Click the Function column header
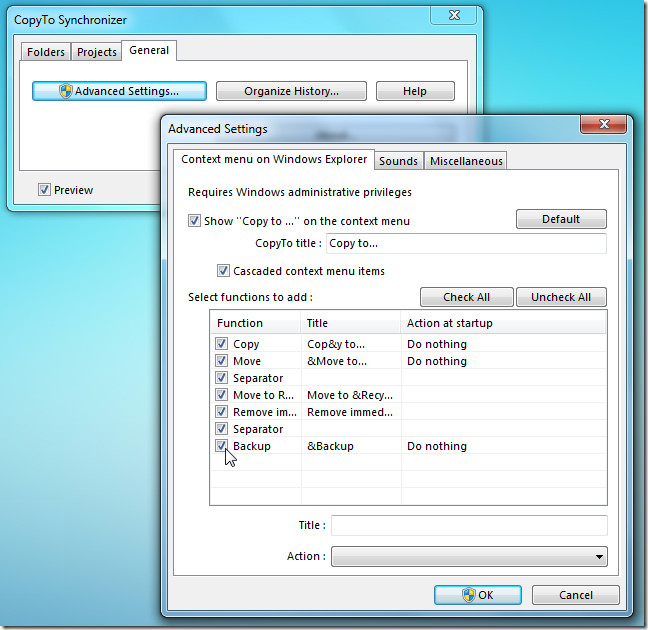Viewport: 648px width, 630px height. [256, 323]
